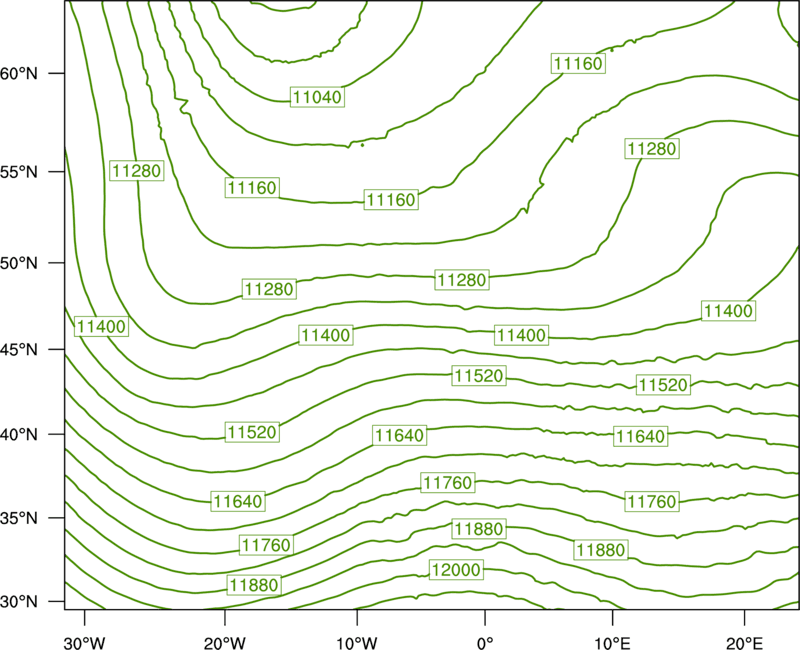Click the 20°E longitude axis label

744,643
